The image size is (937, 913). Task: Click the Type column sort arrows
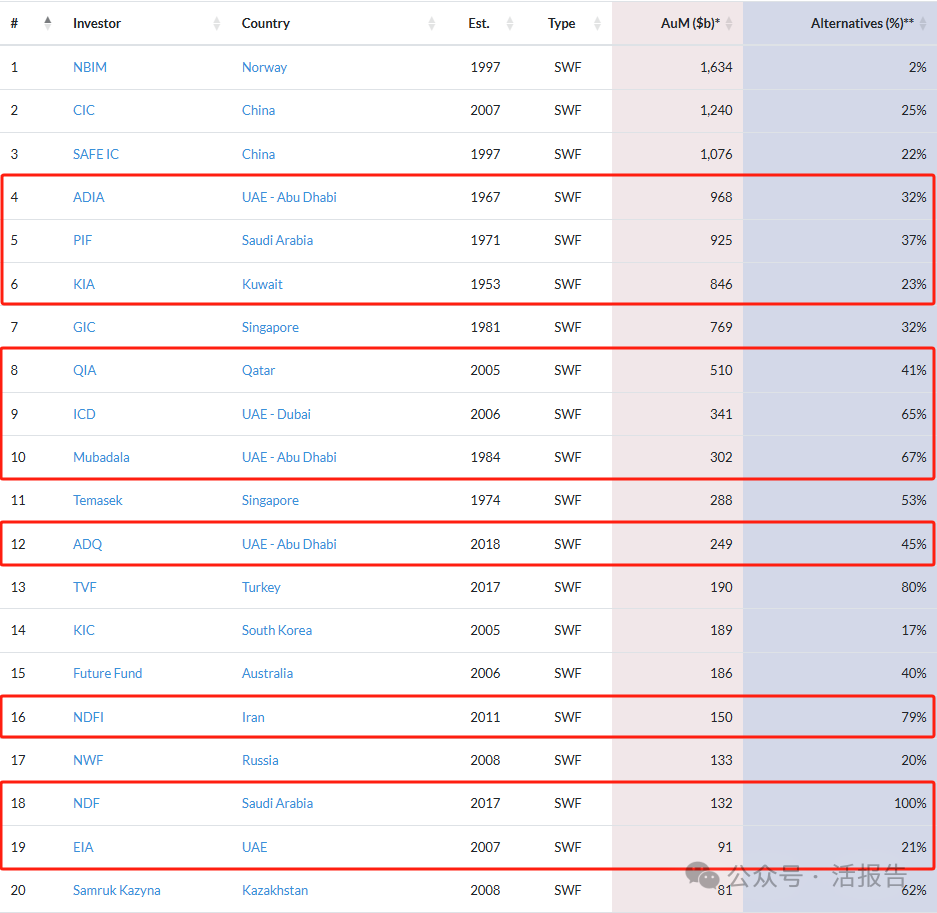[x=597, y=23]
